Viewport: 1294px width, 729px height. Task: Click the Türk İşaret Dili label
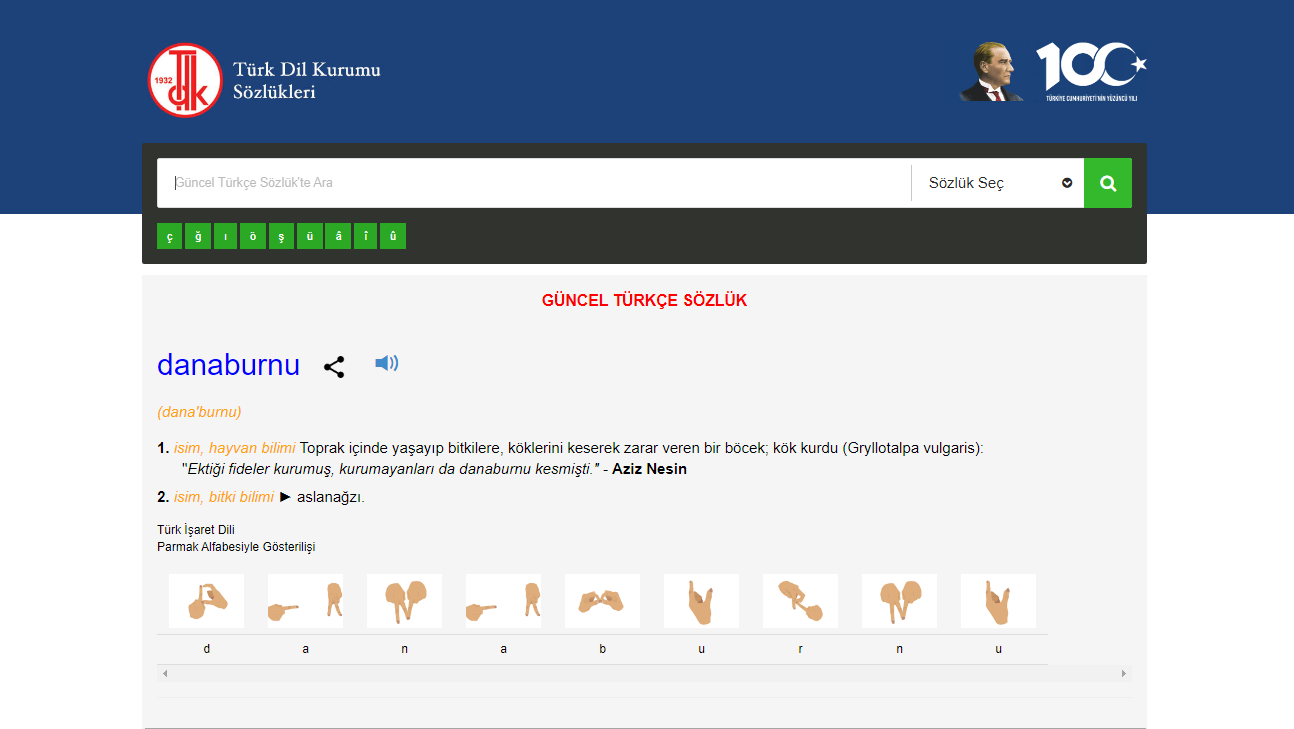click(x=196, y=530)
